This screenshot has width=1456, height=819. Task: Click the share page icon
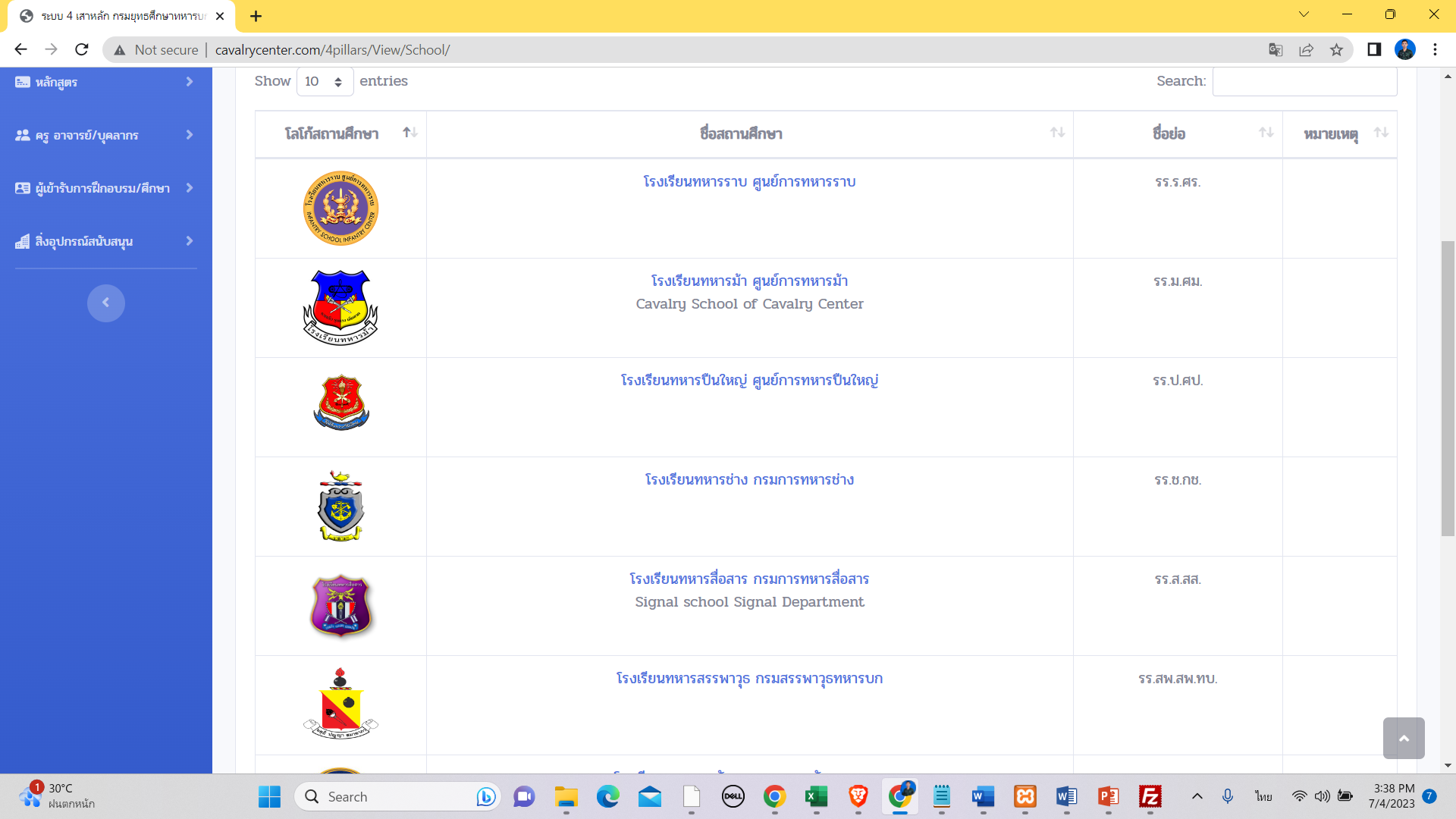click(x=1306, y=50)
